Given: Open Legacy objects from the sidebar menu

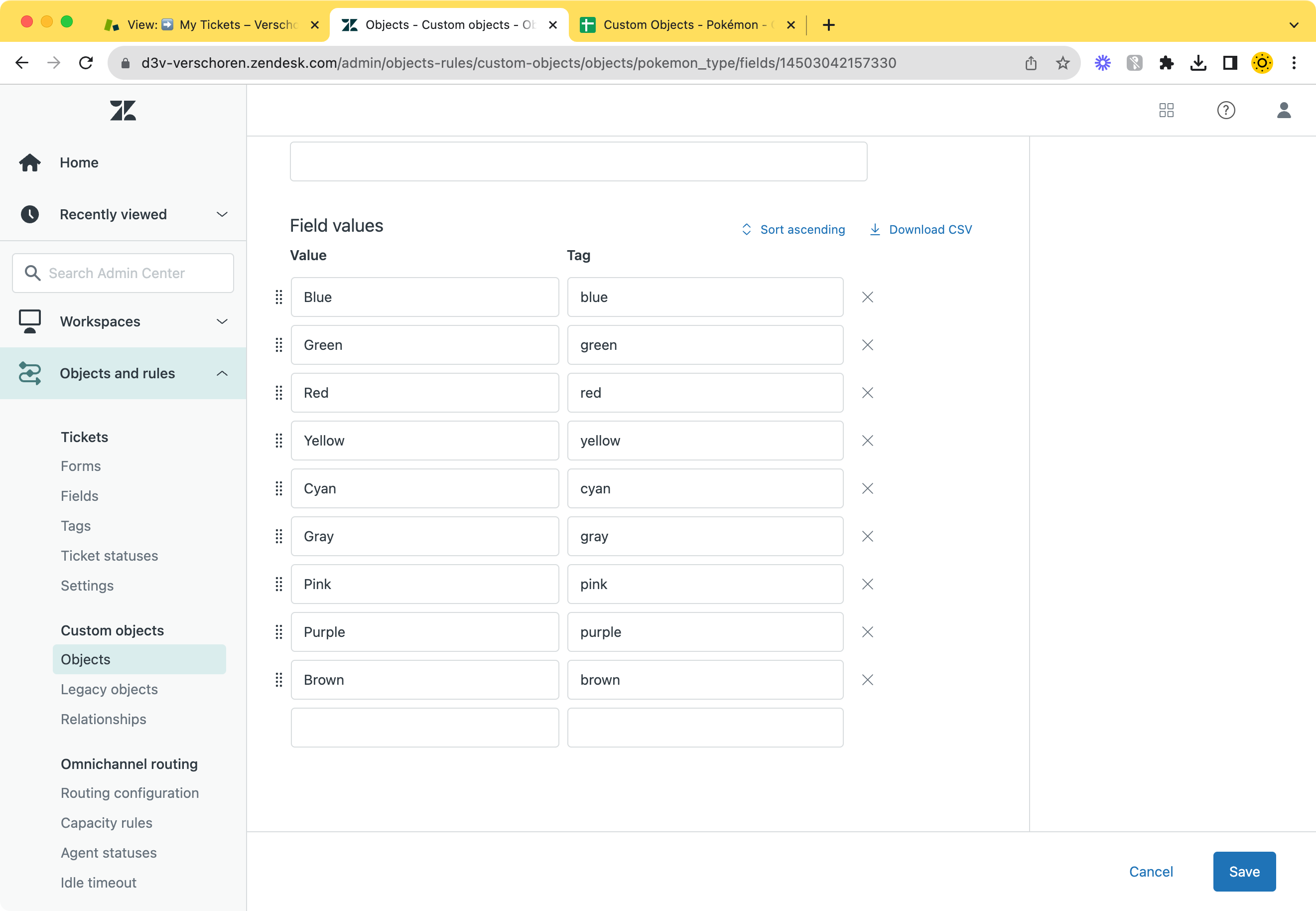Looking at the screenshot, I should click(109, 689).
